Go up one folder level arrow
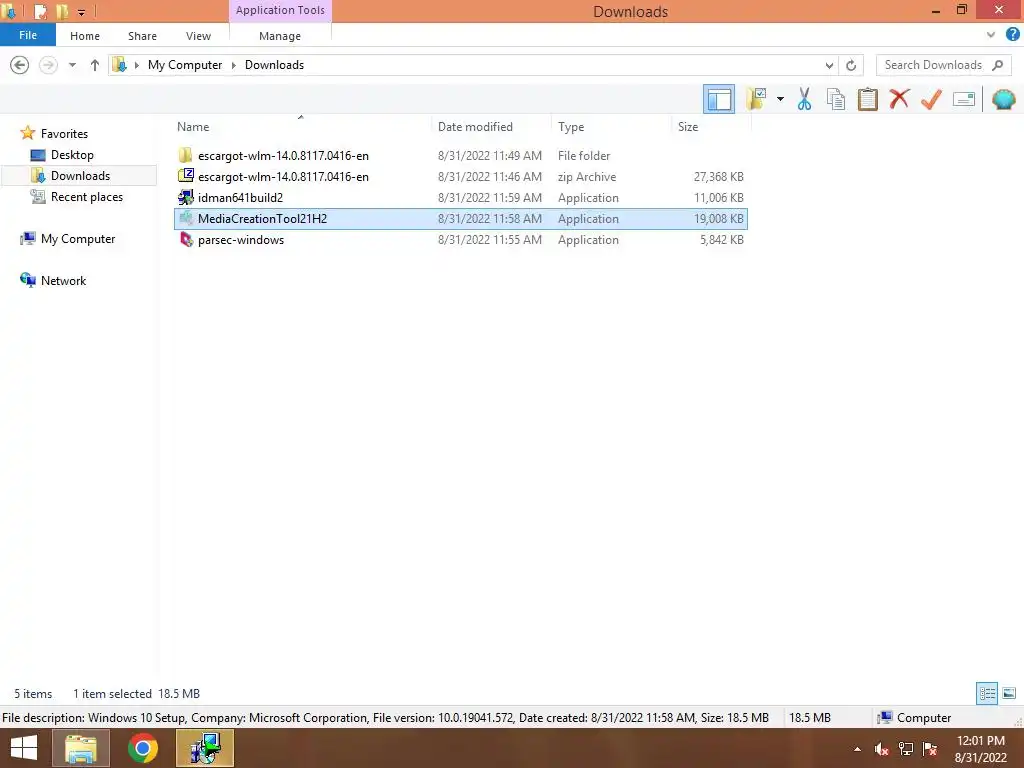This screenshot has height=768, width=1024. (x=95, y=65)
